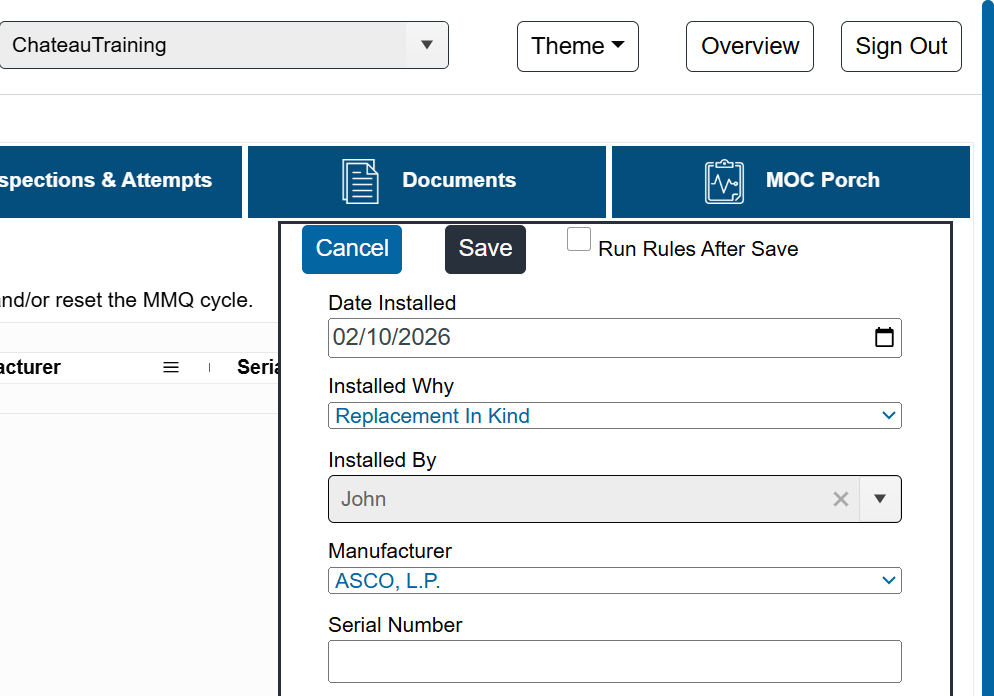994x696 pixels.
Task: Go to the Overview page
Action: (x=750, y=46)
